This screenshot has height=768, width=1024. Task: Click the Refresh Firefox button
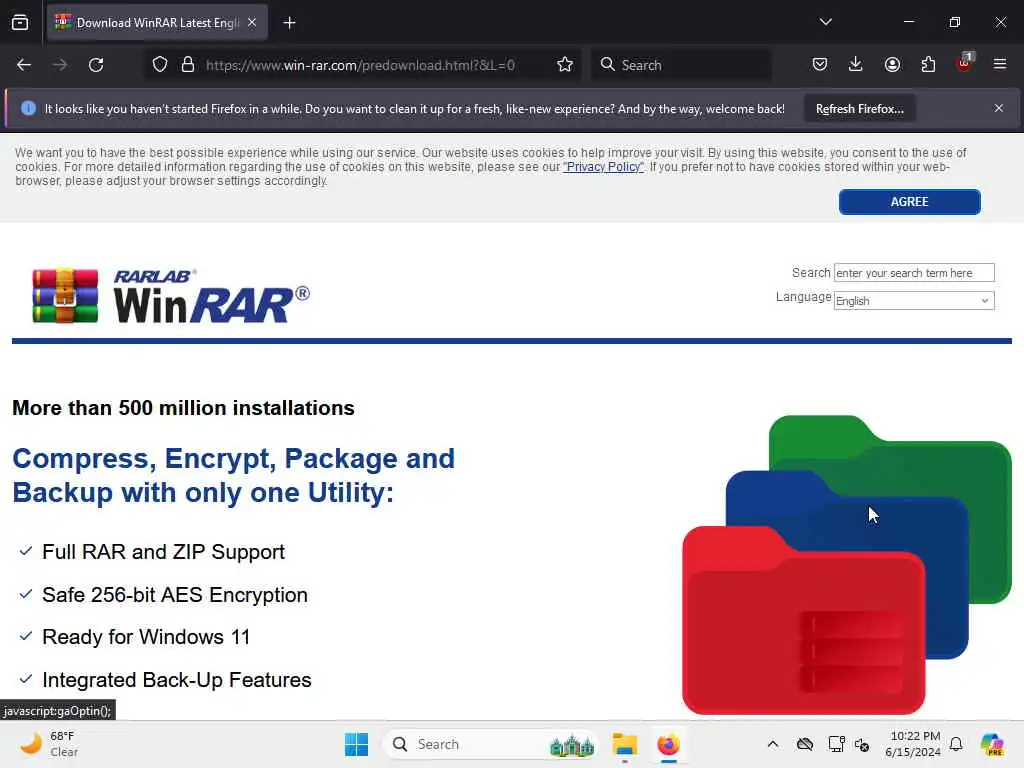click(859, 109)
